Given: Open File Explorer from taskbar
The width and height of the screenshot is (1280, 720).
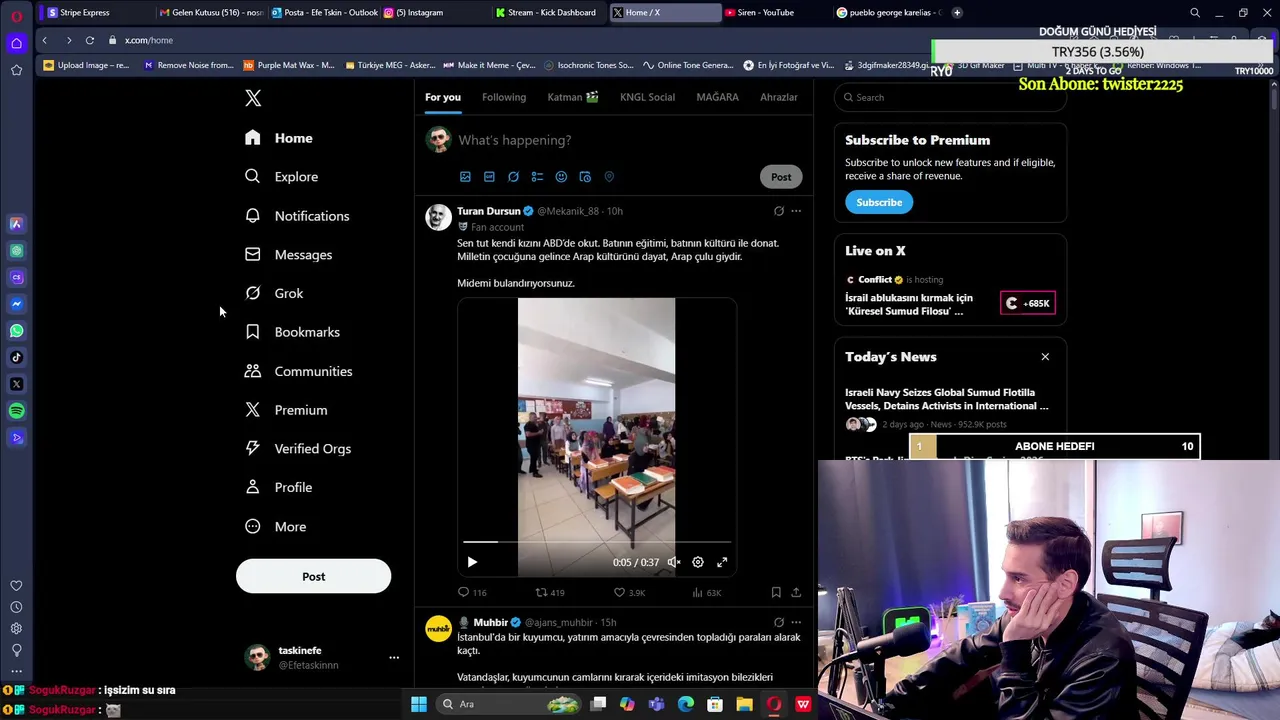Looking at the screenshot, I should click(744, 704).
